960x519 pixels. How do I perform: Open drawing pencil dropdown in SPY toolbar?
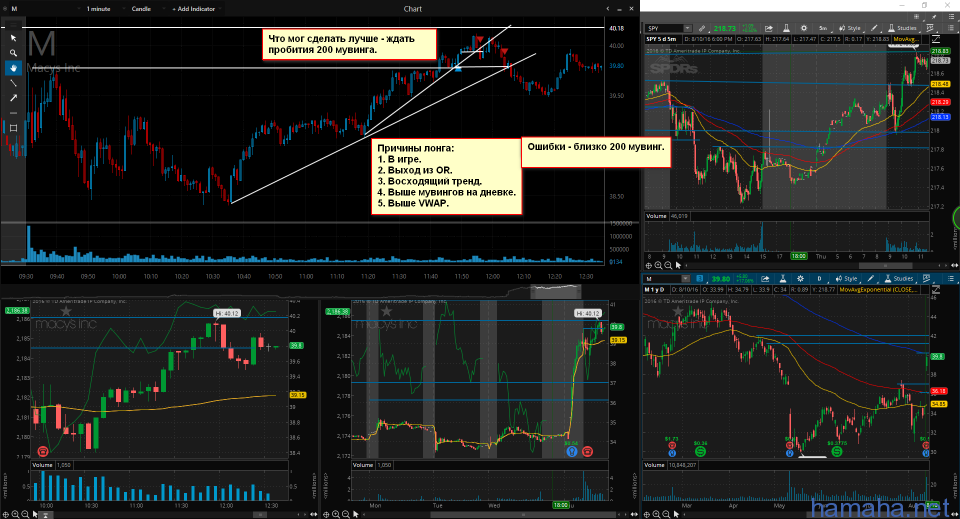pyautogui.click(x=876, y=28)
